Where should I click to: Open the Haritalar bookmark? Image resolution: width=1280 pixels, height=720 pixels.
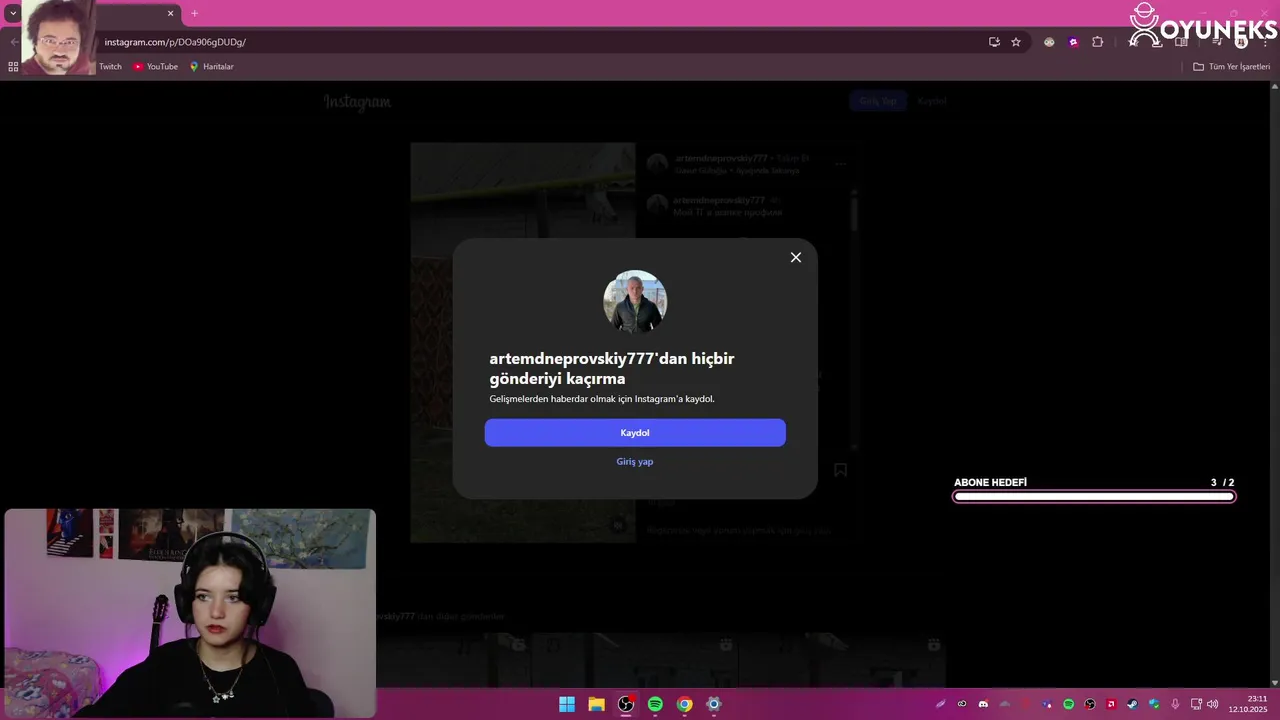tap(211, 67)
